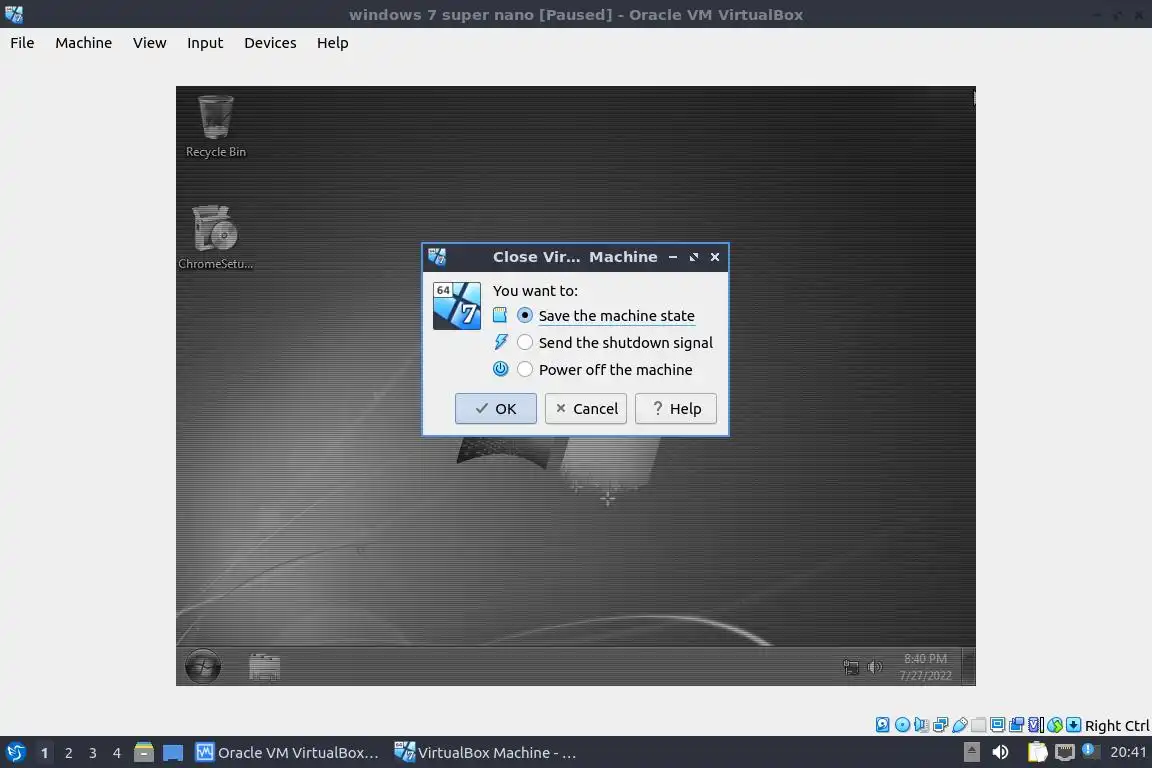Select Send the shutdown signal option

(614, 342)
